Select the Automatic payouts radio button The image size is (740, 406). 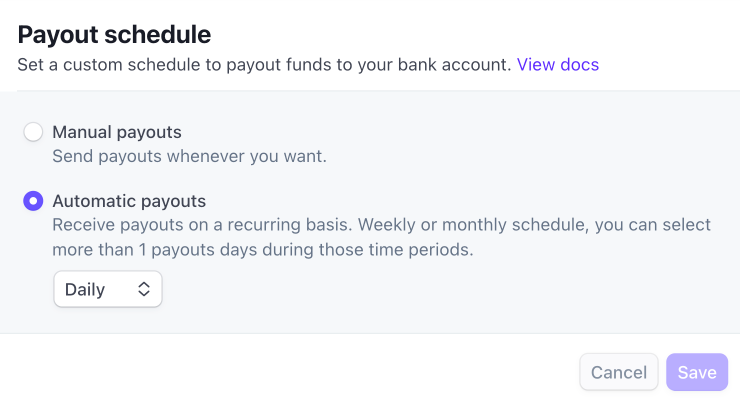click(x=33, y=201)
